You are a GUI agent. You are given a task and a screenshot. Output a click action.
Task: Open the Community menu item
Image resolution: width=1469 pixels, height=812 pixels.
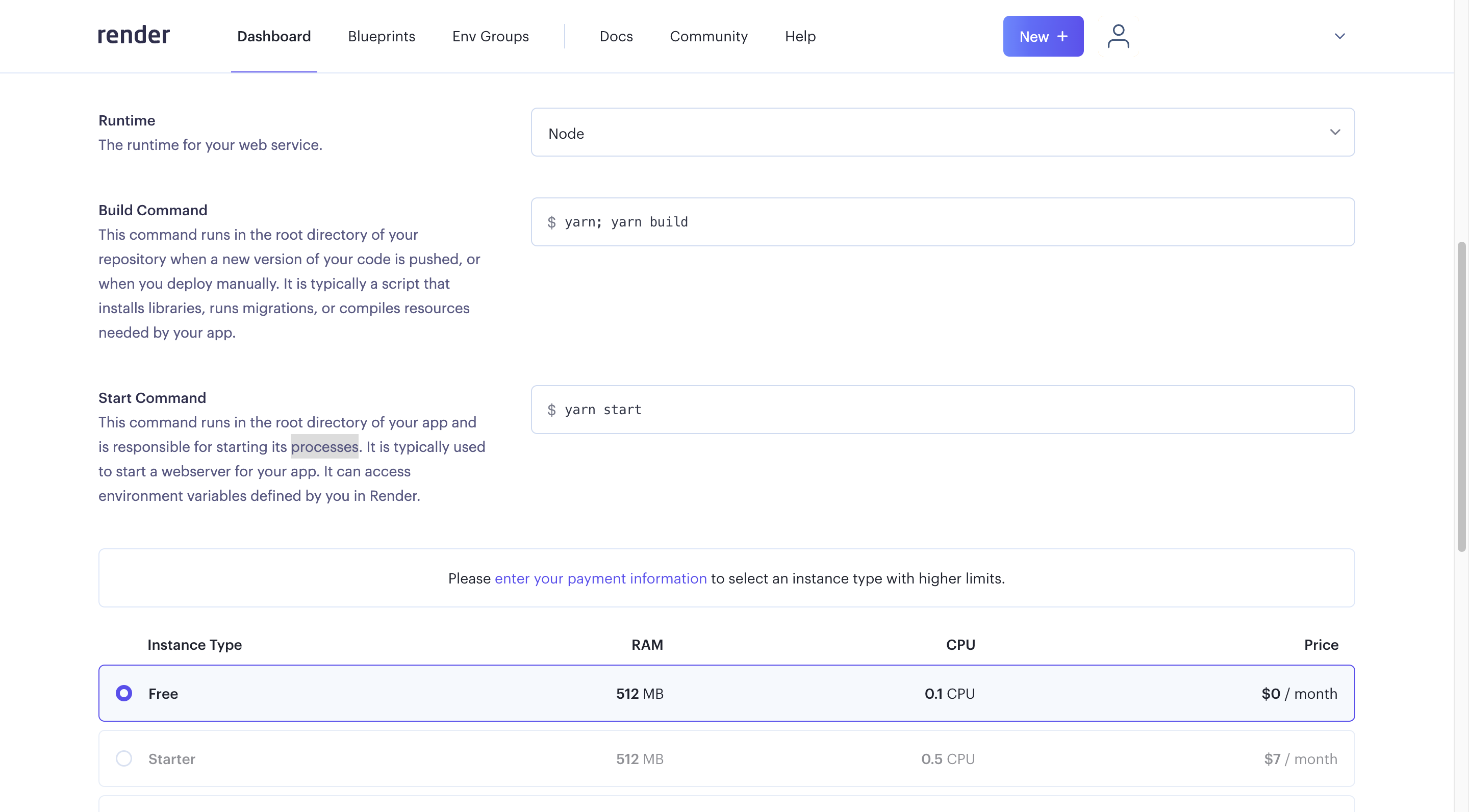pos(709,36)
